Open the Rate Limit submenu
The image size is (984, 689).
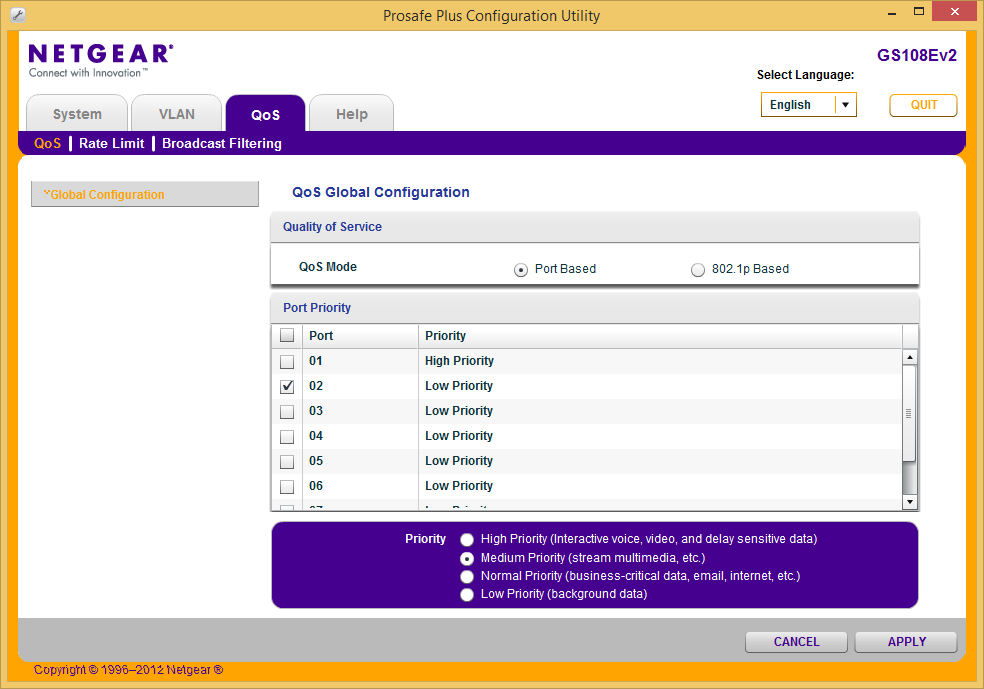pos(111,143)
